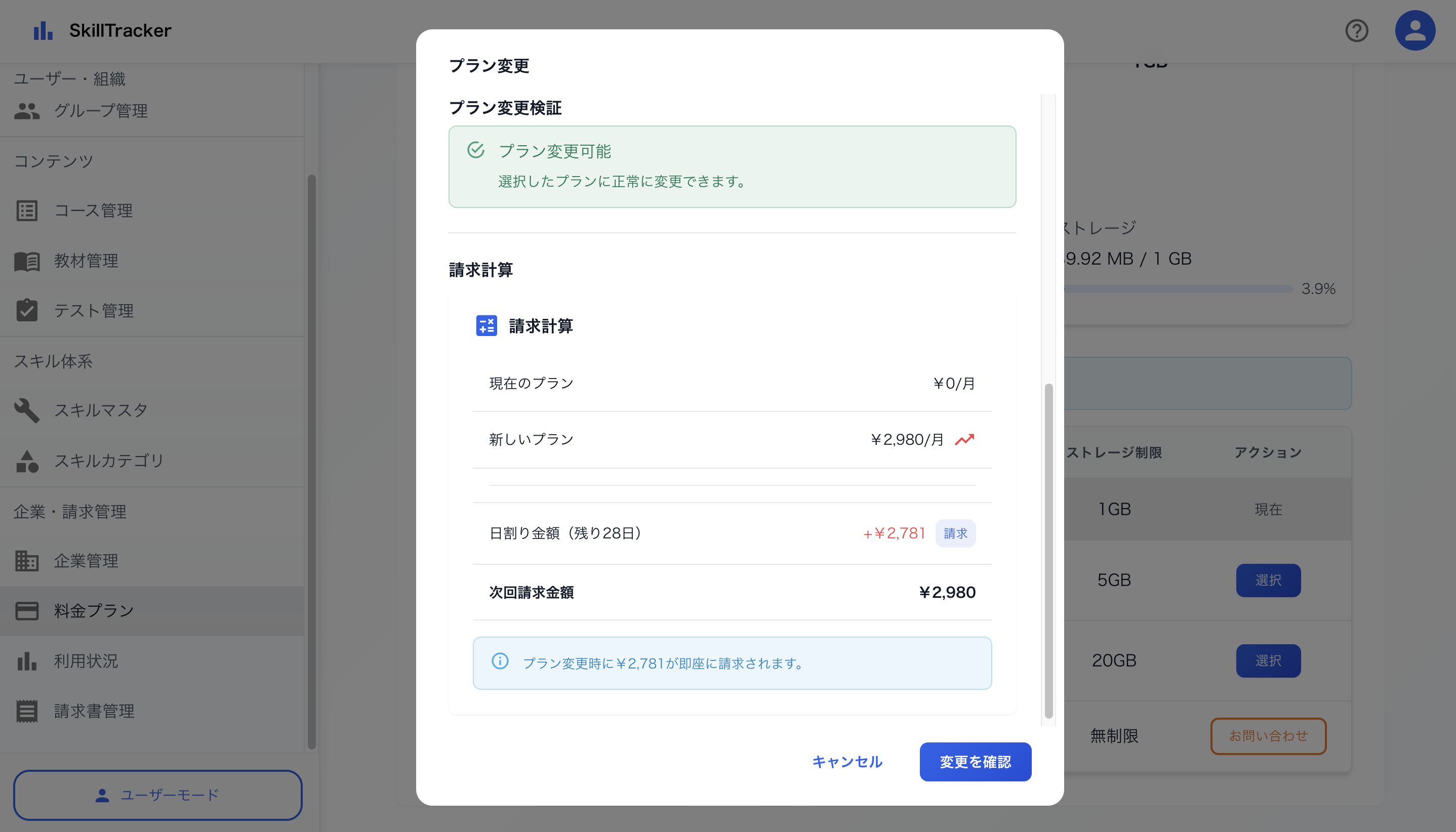The image size is (1456, 832).
Task: Confirm the plan change with 変更を確認
Action: [x=975, y=762]
